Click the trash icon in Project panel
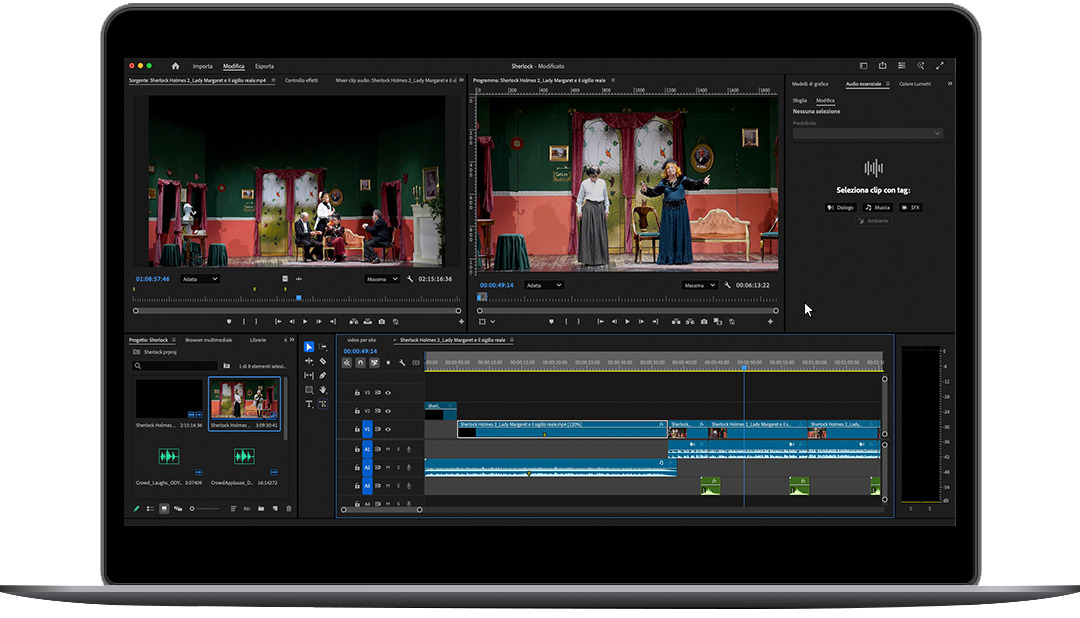The height and width of the screenshot is (618, 1080). click(x=289, y=508)
